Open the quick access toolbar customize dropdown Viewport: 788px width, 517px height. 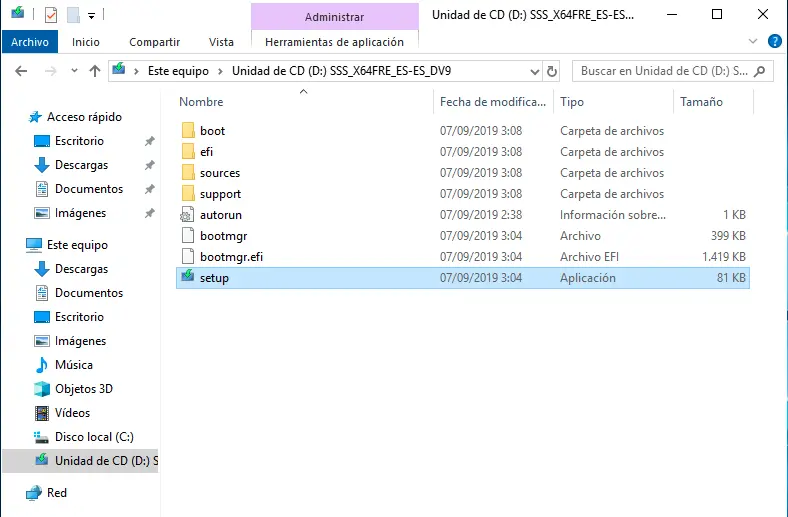click(91, 16)
